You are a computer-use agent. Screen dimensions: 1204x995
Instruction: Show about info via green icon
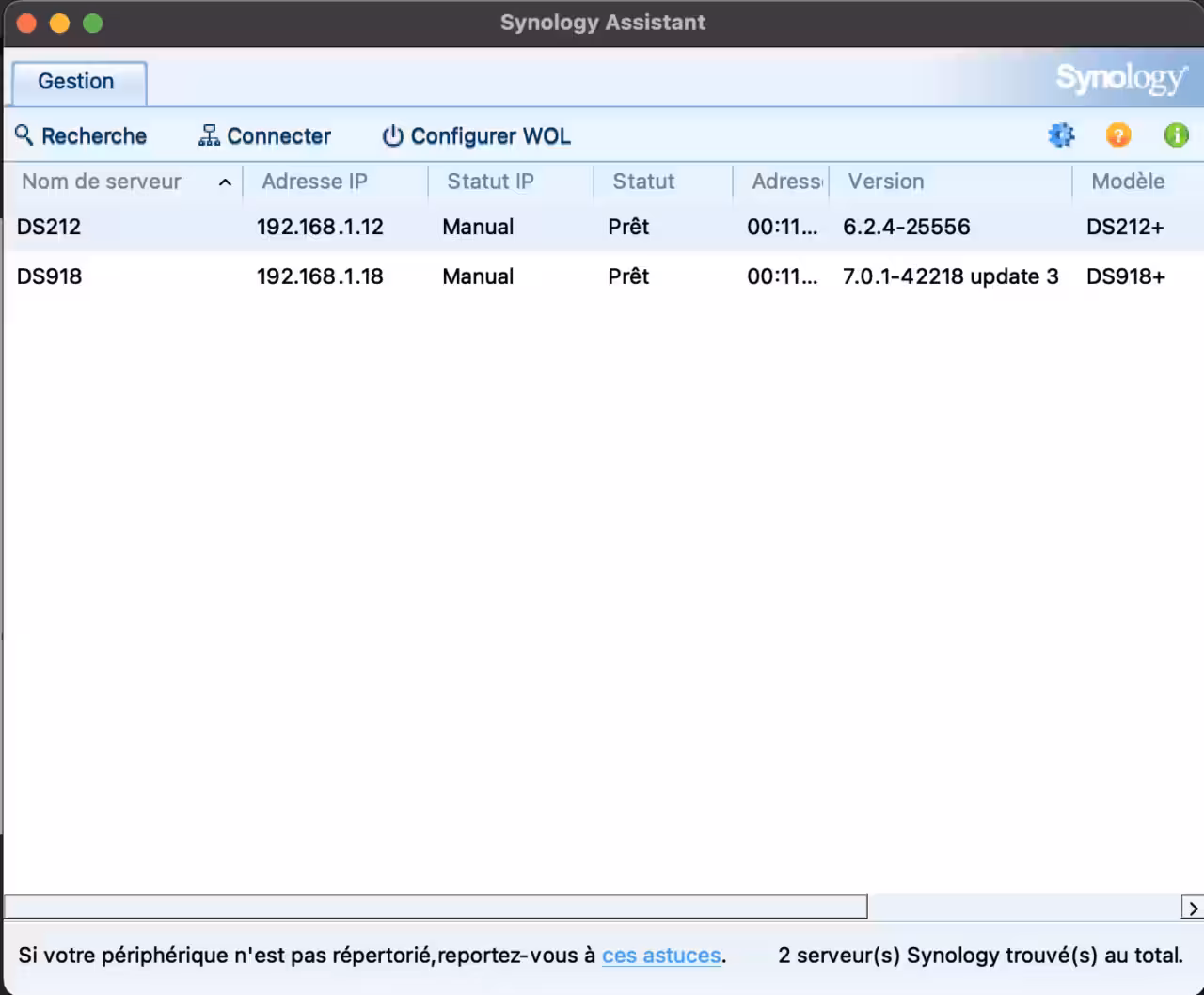coord(1176,135)
